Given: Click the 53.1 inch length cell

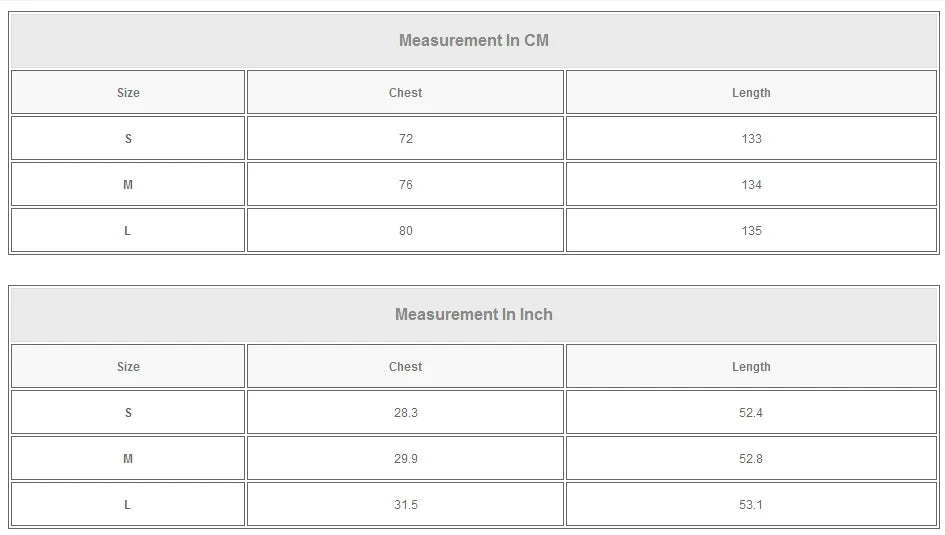Looking at the screenshot, I should click(751, 505).
